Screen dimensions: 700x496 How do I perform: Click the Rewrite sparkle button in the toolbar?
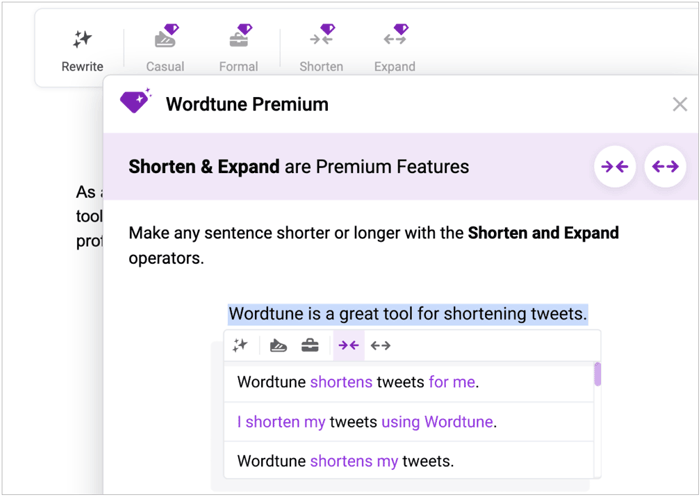[x=82, y=48]
